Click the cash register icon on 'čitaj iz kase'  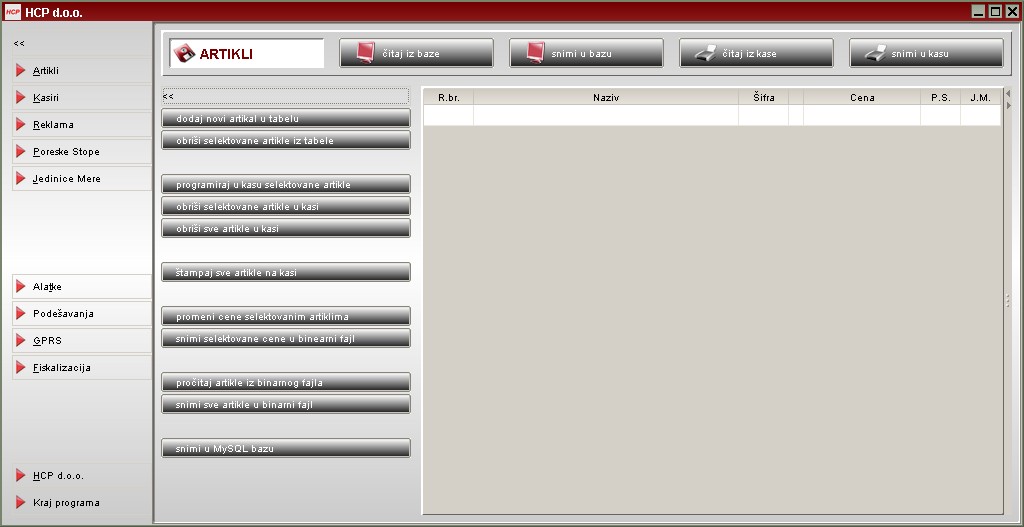[x=705, y=53]
